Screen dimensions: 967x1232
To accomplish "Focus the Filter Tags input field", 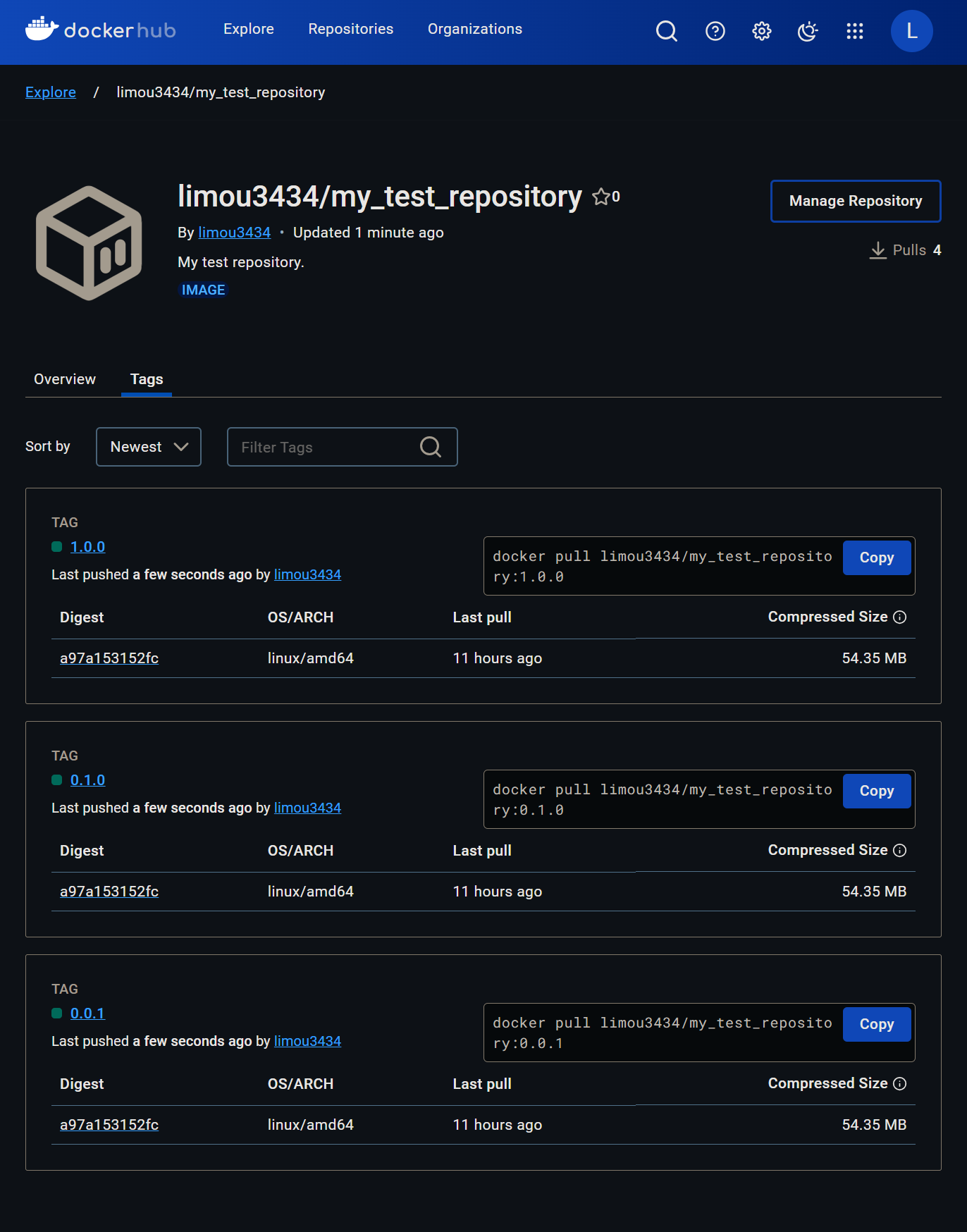I will (x=343, y=447).
